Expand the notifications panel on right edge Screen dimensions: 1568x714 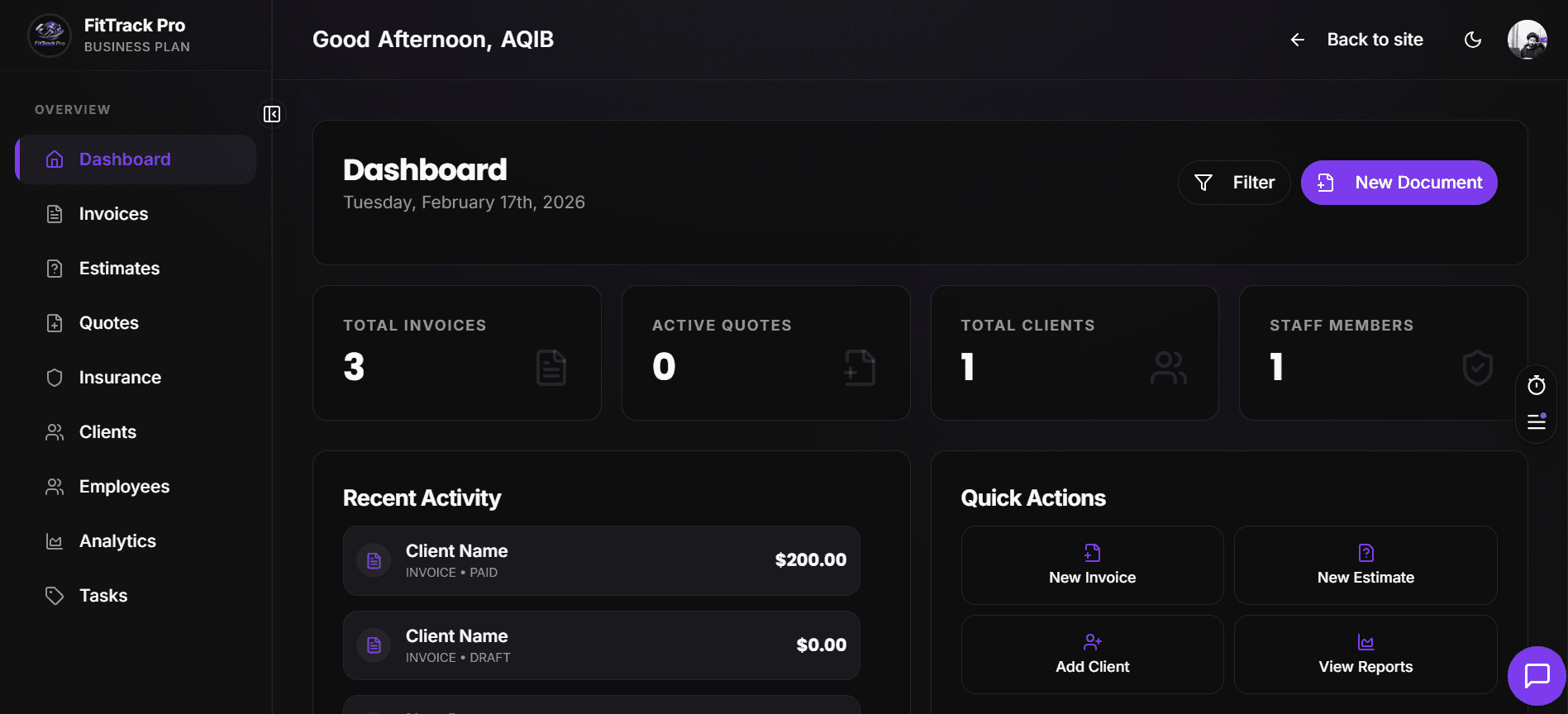pyautogui.click(x=1536, y=421)
